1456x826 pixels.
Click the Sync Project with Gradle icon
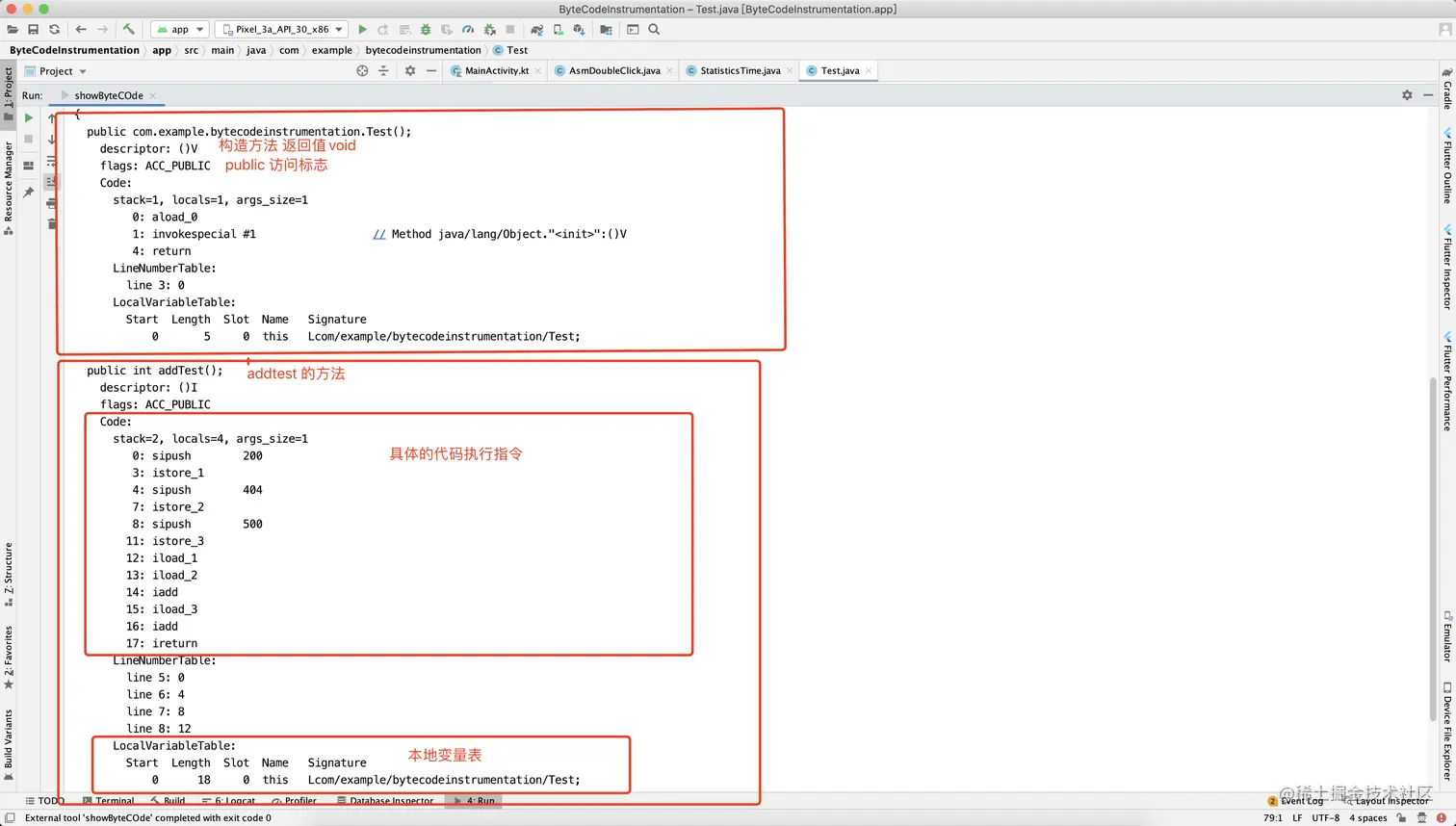[x=537, y=30]
